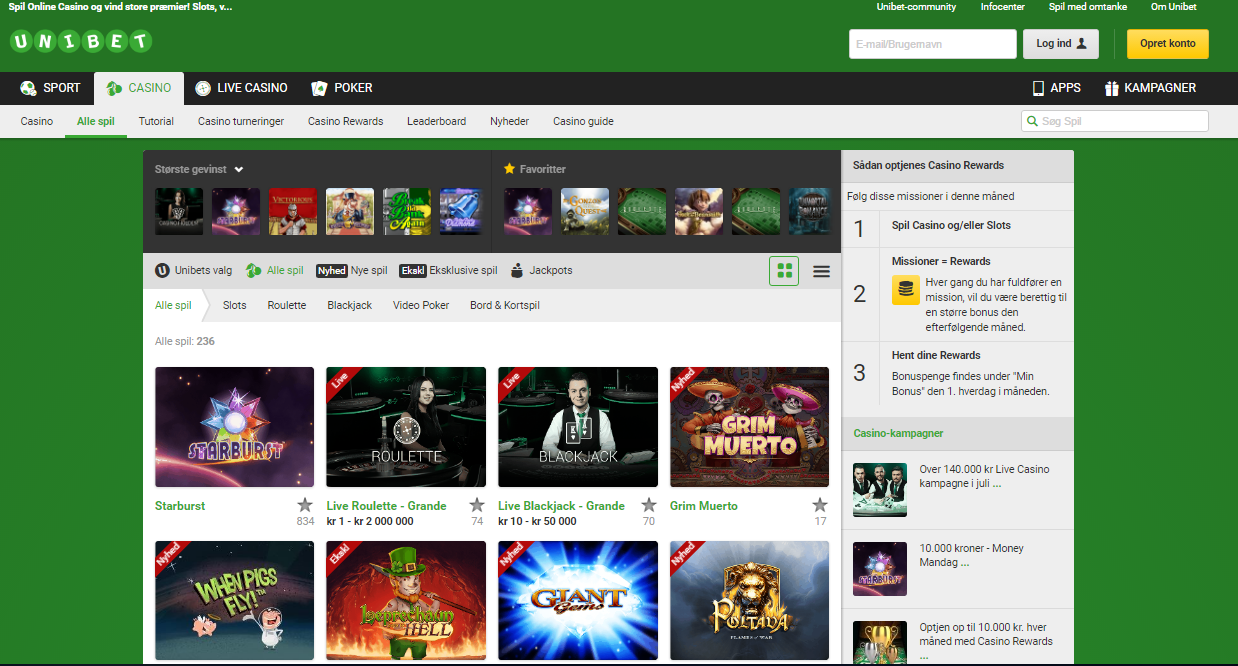Click the Log ind button
Screen dimensions: 1238x666
point(1060,44)
